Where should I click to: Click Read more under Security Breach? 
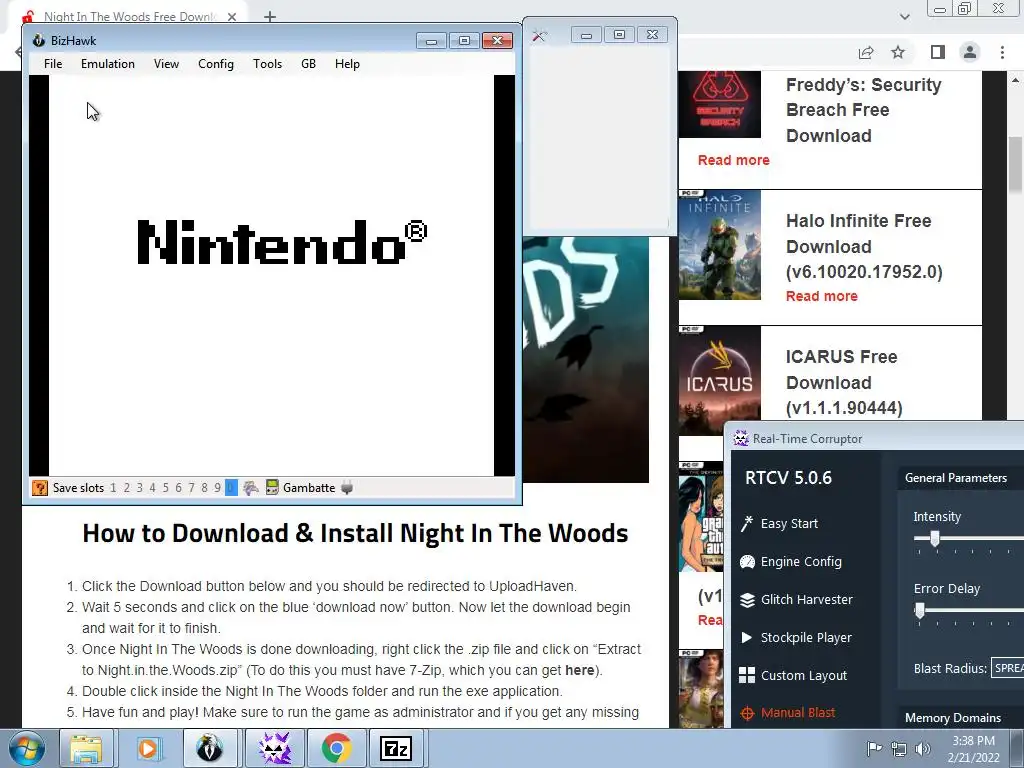(x=733, y=160)
